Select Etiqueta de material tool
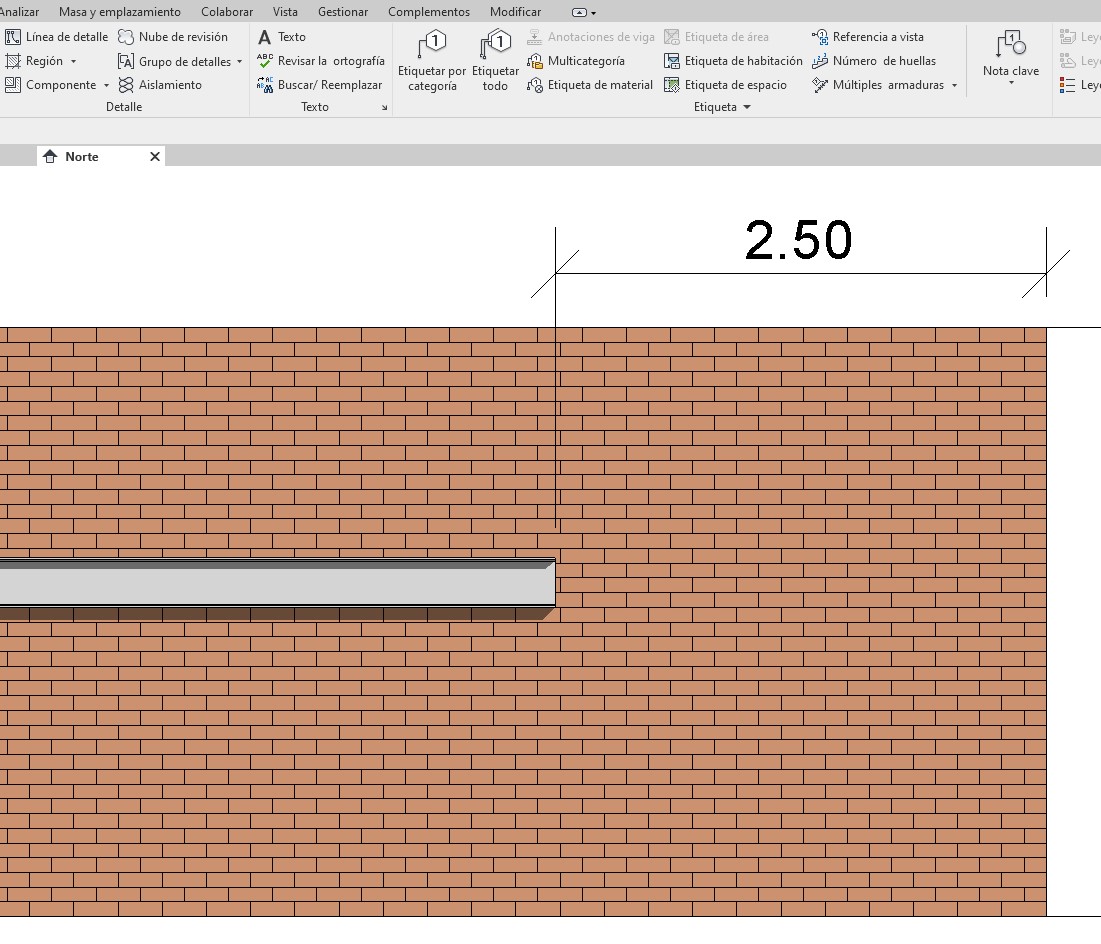This screenshot has width=1101, height=944. (x=589, y=85)
